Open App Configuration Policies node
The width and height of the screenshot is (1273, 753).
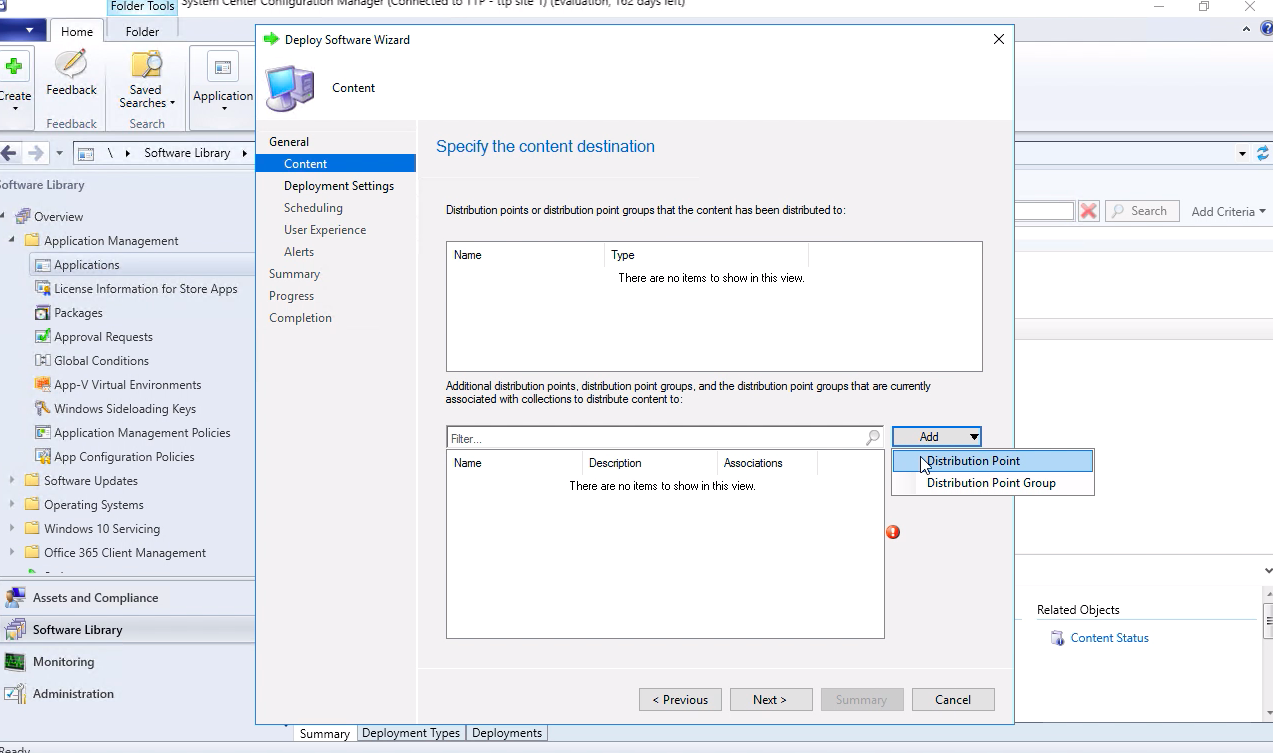click(124, 457)
